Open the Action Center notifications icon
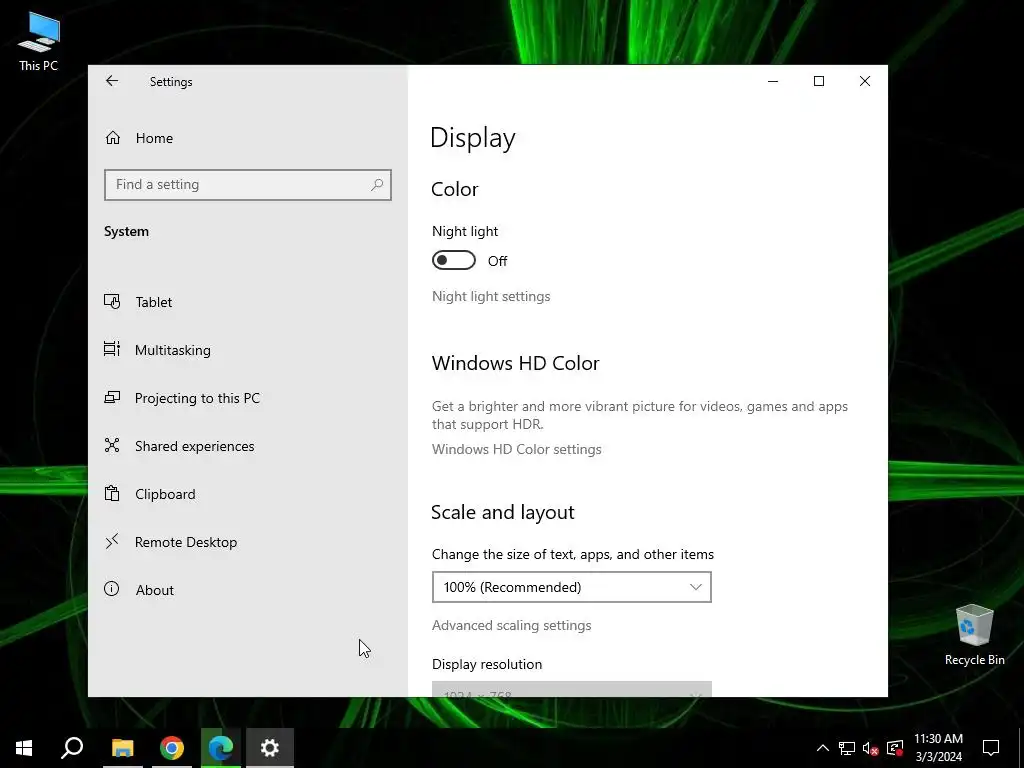Screen dimensions: 1024x768 click(991, 748)
